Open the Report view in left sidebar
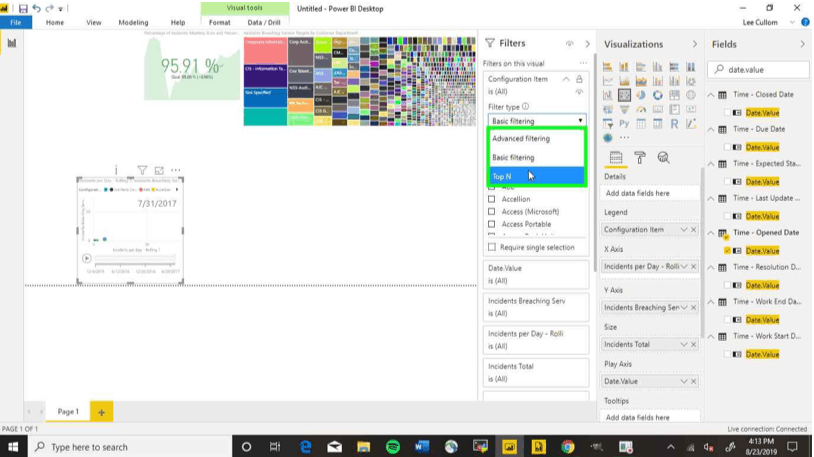814x457 pixels. click(x=11, y=43)
